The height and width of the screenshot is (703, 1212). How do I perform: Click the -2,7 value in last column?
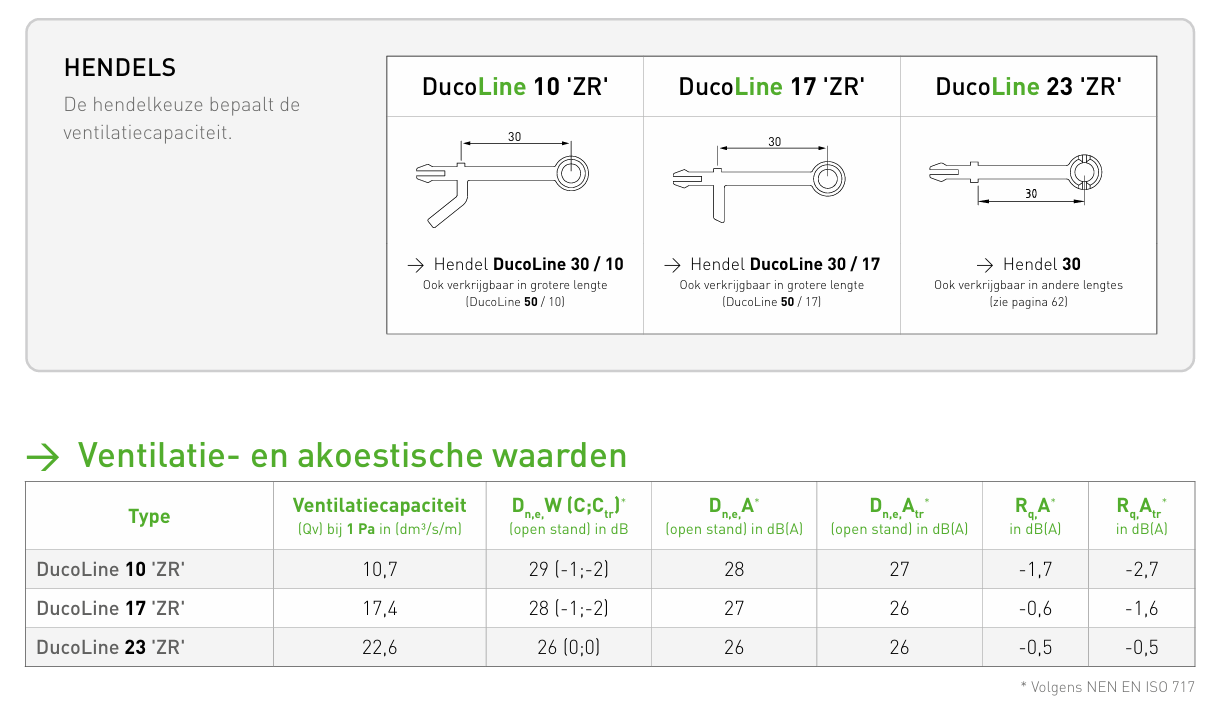coord(1141,569)
